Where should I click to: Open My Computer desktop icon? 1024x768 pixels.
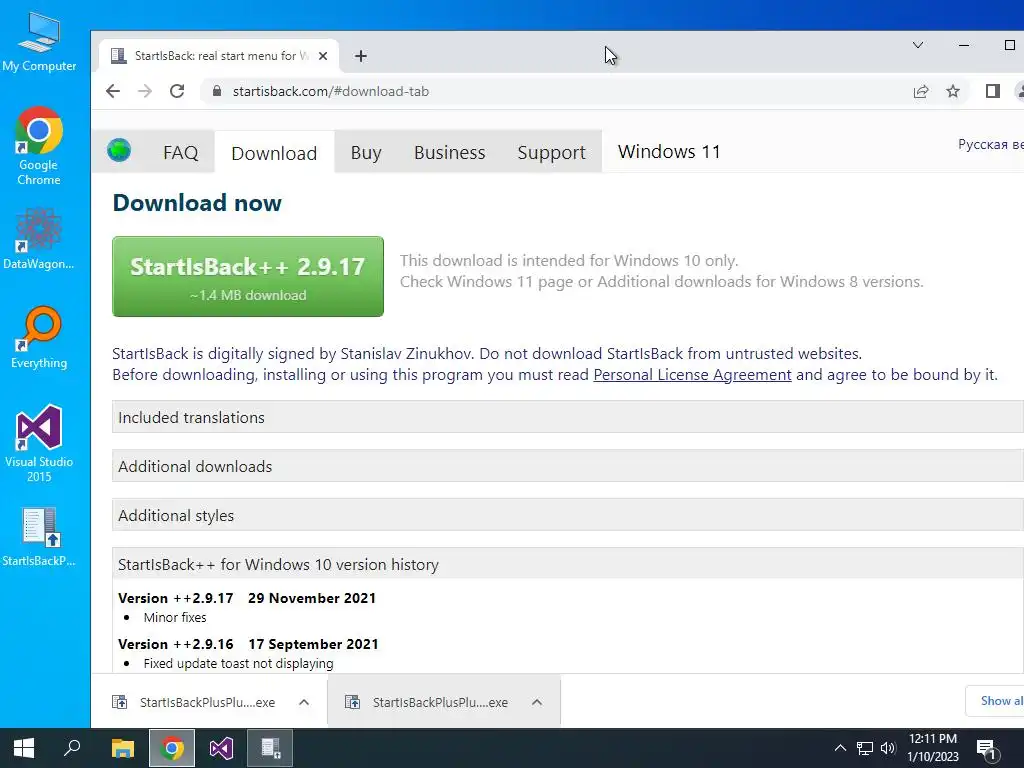39,42
